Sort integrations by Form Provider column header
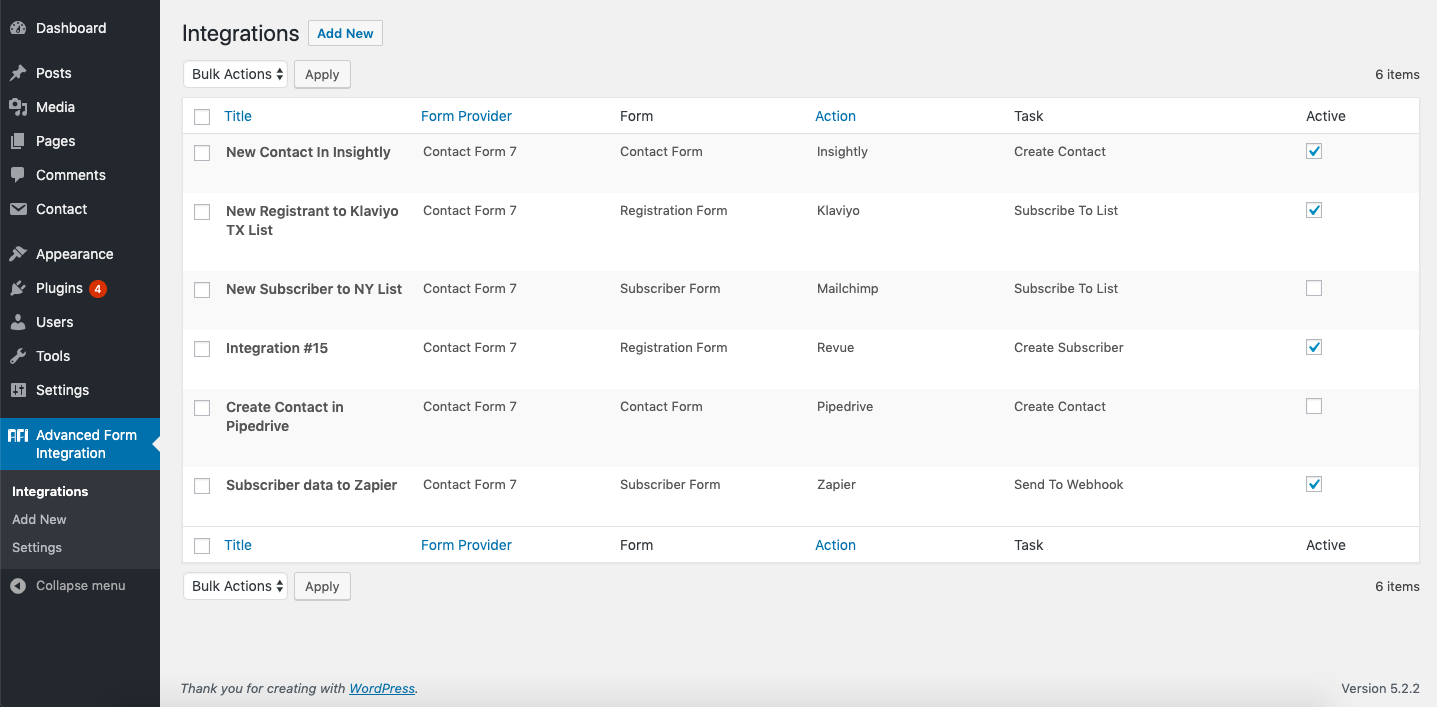1437x707 pixels. click(x=466, y=116)
